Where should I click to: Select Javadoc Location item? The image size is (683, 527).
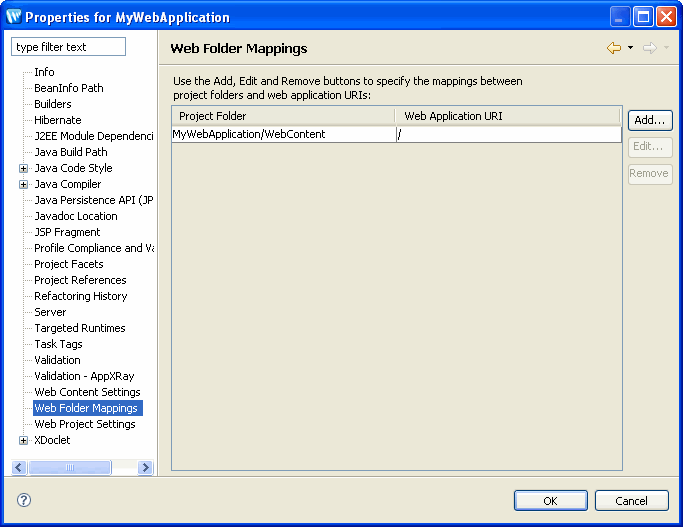(76, 216)
